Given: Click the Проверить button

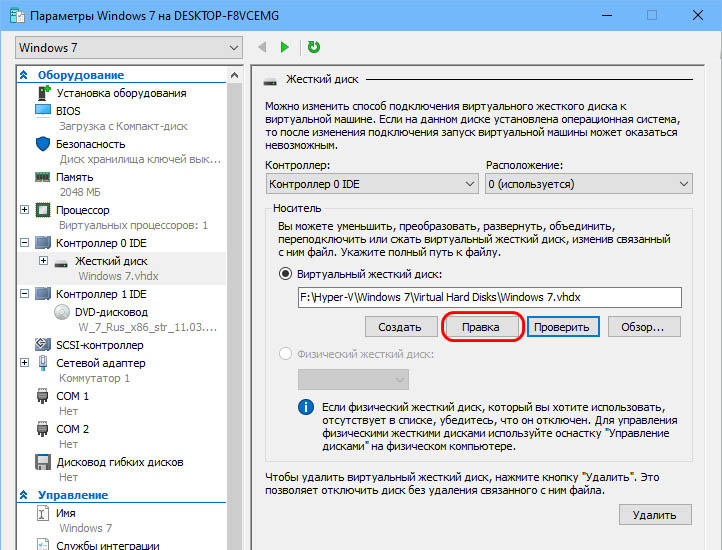Looking at the screenshot, I should [562, 327].
